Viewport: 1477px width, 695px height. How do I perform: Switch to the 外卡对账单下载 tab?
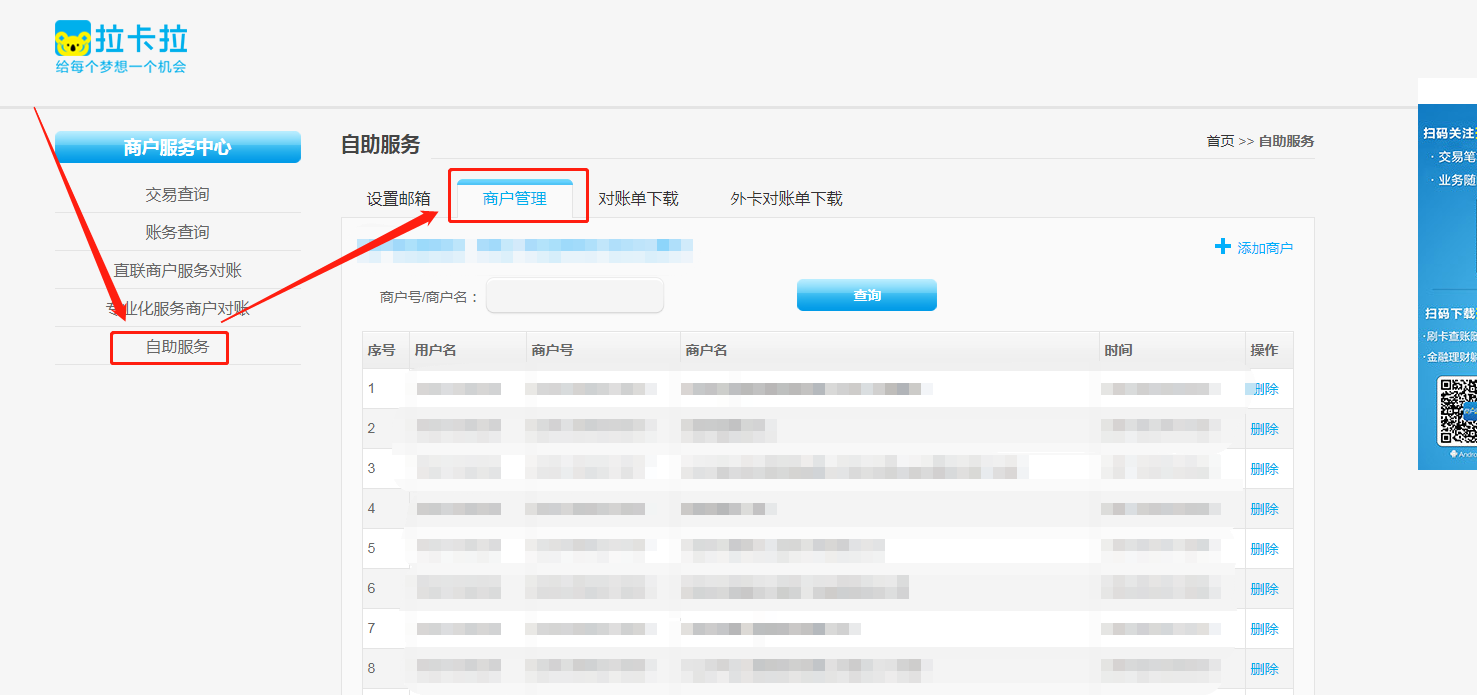pyautogui.click(x=786, y=199)
